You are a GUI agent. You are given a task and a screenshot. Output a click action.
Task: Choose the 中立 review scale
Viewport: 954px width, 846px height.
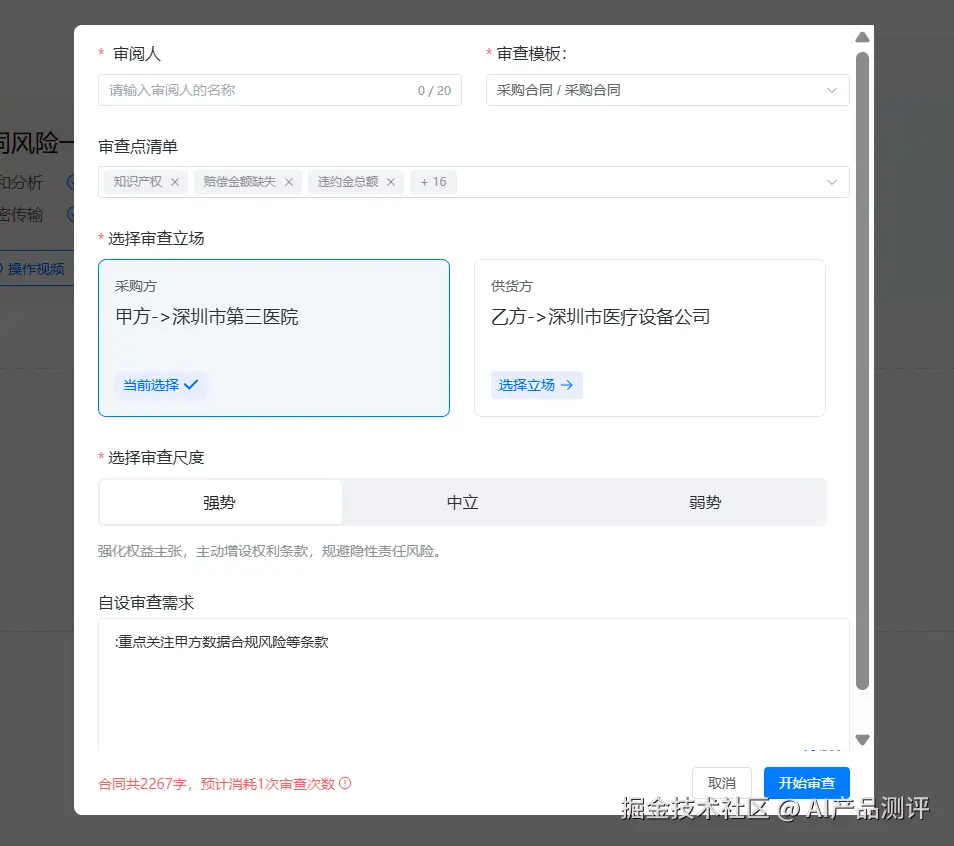pyautogui.click(x=462, y=502)
